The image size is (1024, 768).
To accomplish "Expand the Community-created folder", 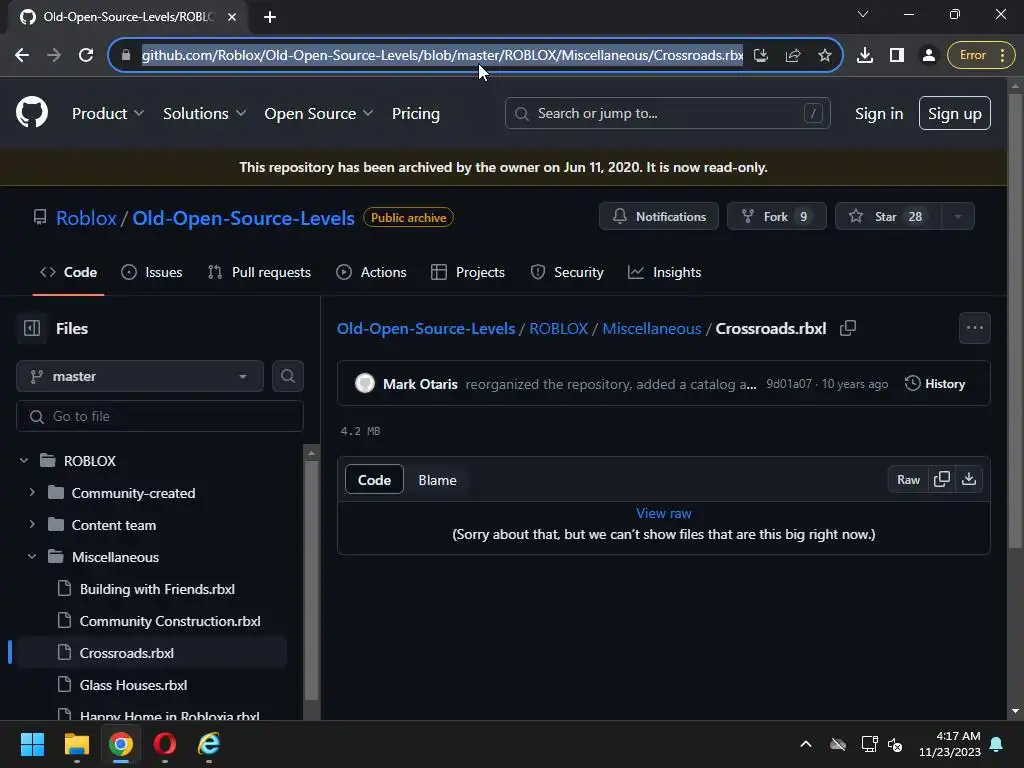I will (32, 492).
